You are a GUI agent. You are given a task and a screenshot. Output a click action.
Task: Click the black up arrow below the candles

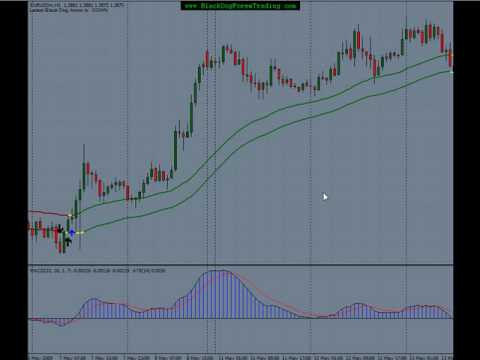(x=68, y=241)
